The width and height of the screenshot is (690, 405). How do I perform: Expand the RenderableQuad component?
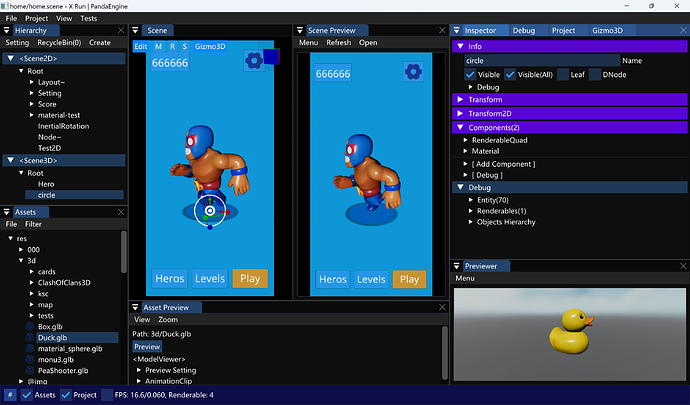(x=466, y=140)
